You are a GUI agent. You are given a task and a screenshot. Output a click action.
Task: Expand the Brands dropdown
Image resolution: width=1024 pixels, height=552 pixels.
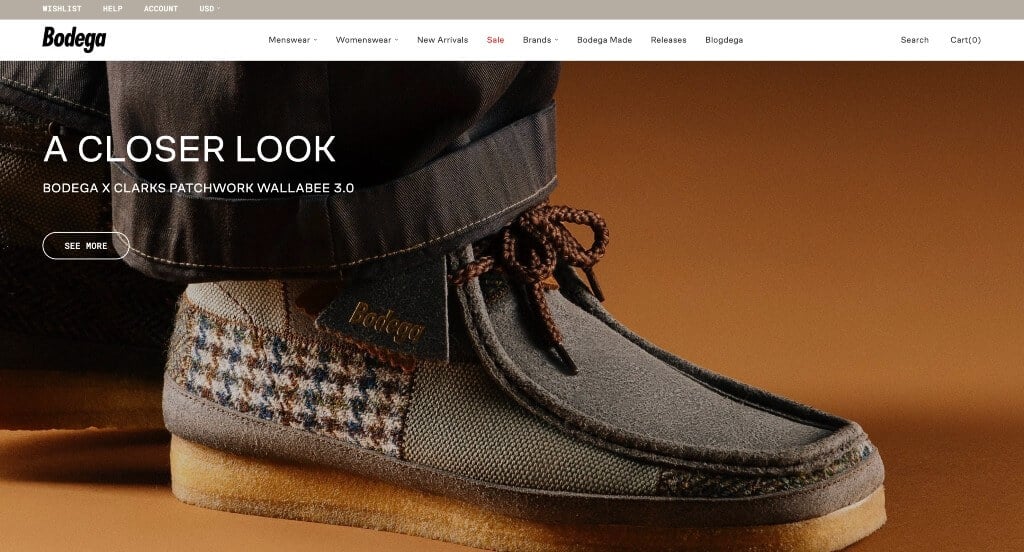[x=541, y=40]
